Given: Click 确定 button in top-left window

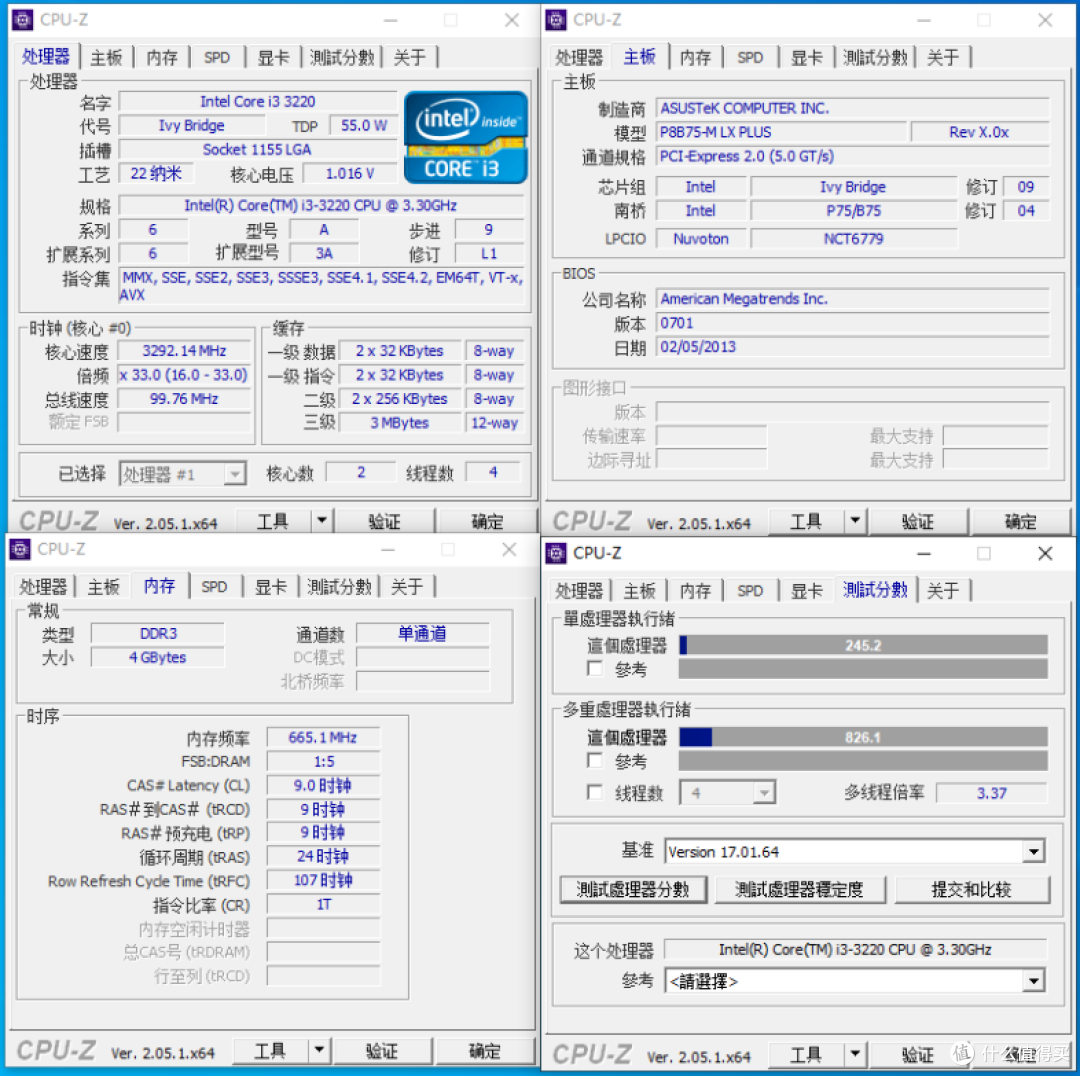Looking at the screenshot, I should pos(488,521).
